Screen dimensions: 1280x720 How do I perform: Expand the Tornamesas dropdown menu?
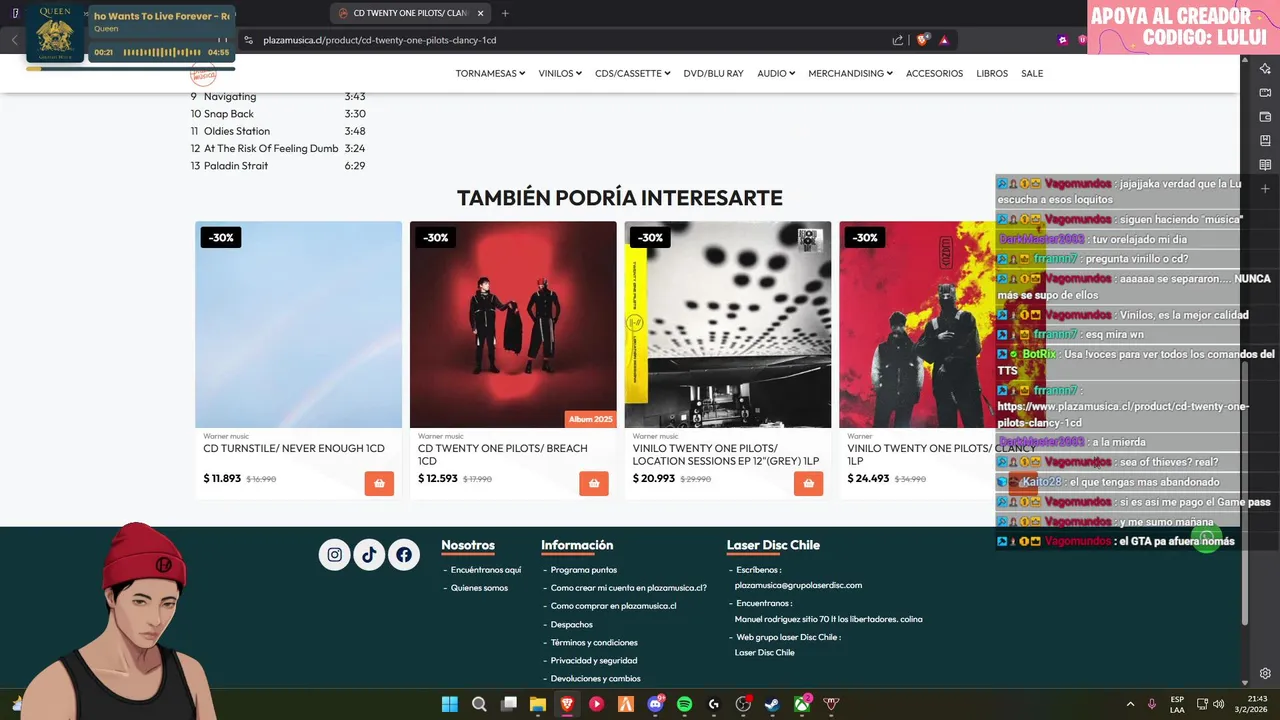[x=490, y=73]
